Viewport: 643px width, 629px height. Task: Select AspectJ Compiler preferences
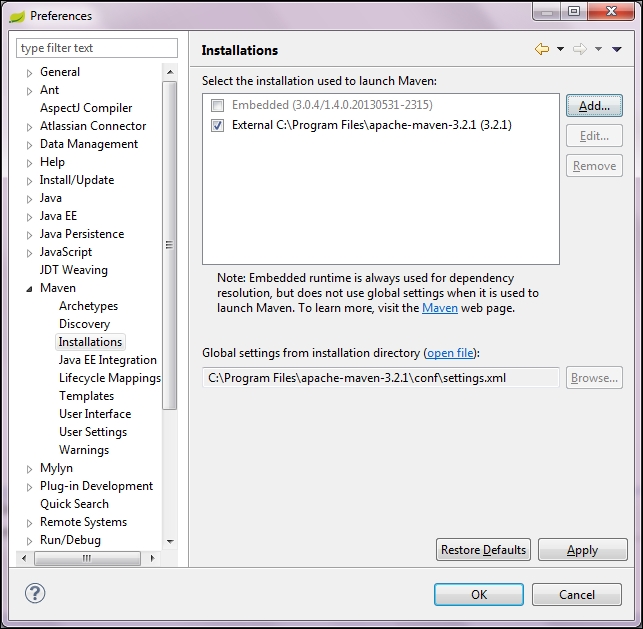click(x=86, y=108)
